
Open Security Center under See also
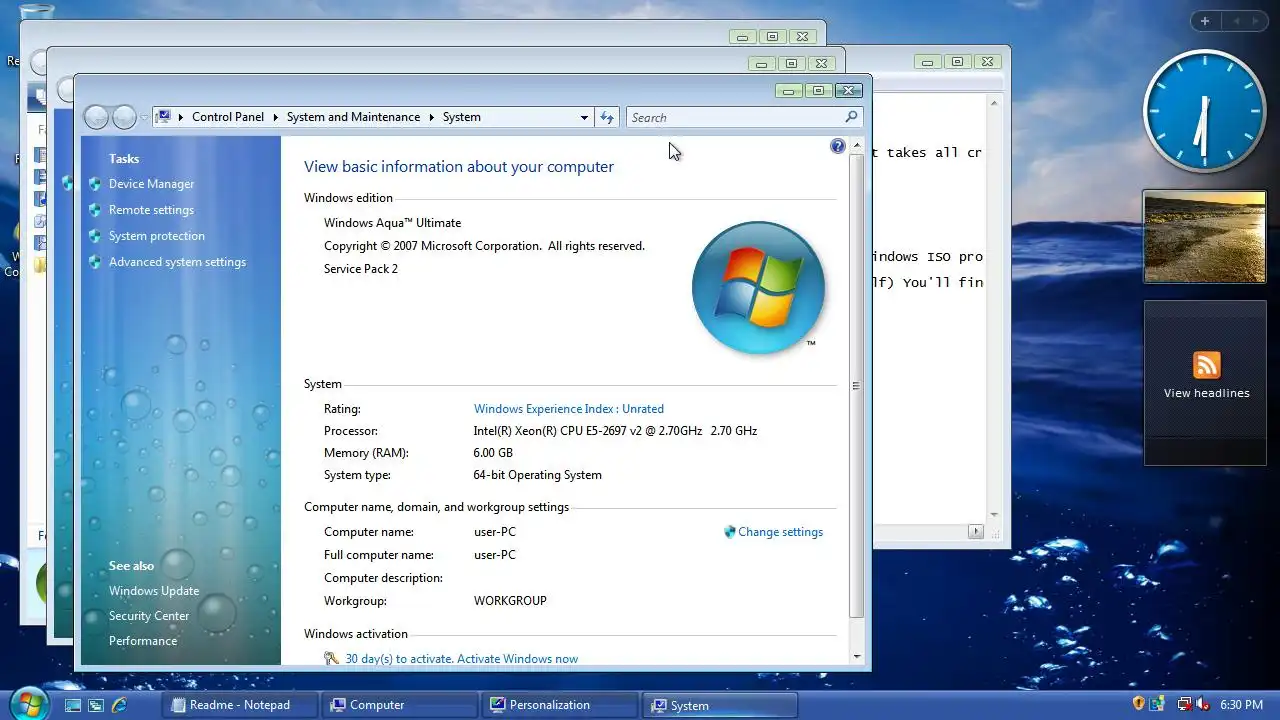pos(149,616)
